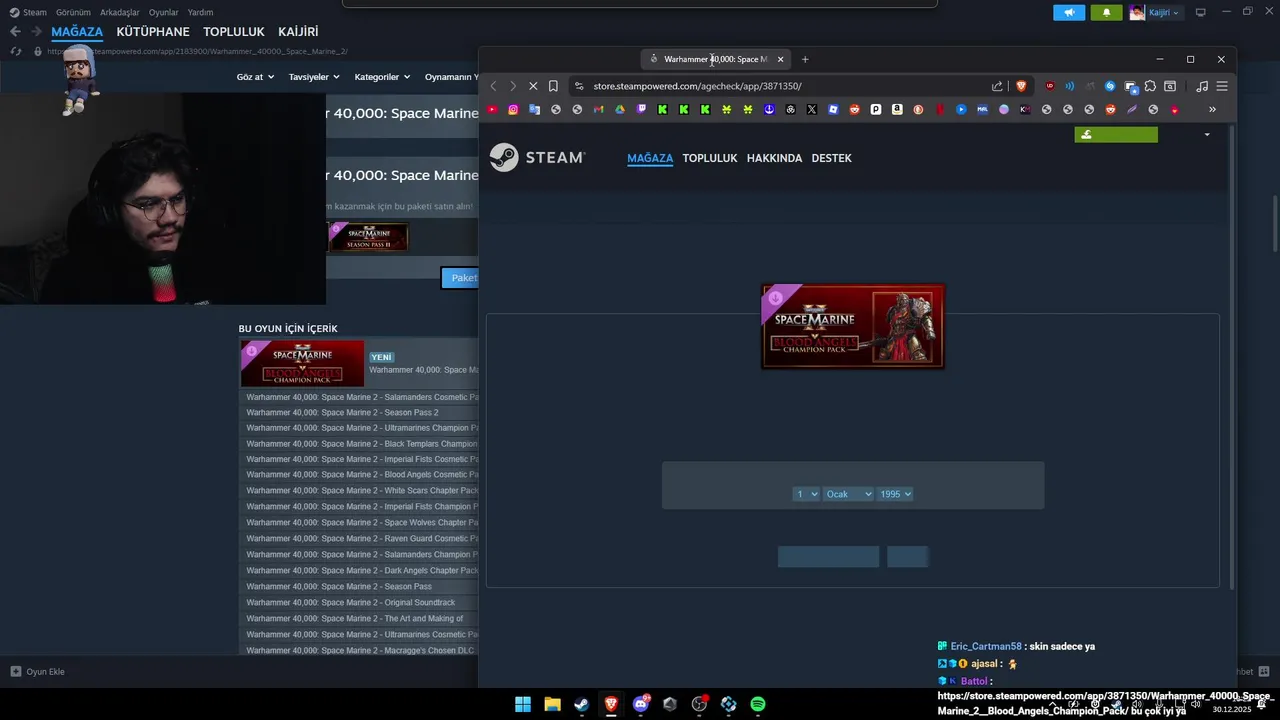Click the browser back arrow
This screenshot has height=720, width=1280.
[493, 86]
